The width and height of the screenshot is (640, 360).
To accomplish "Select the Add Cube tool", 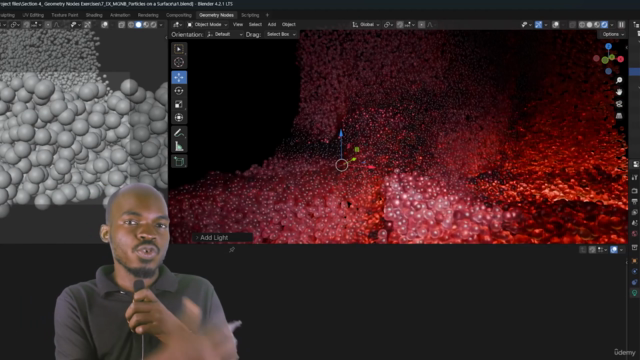I will 179,161.
